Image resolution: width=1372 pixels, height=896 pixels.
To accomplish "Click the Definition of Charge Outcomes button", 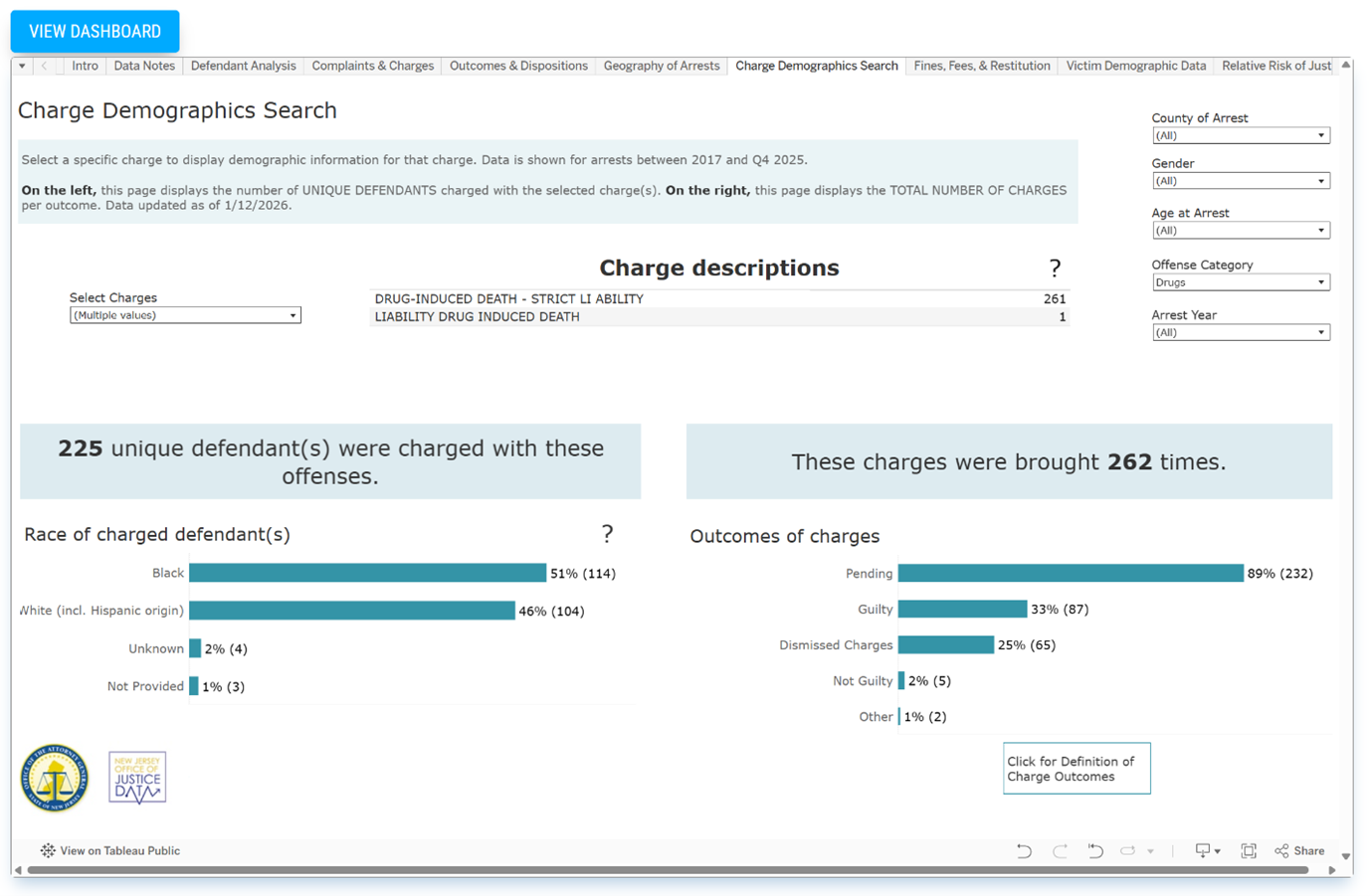I will (1077, 769).
